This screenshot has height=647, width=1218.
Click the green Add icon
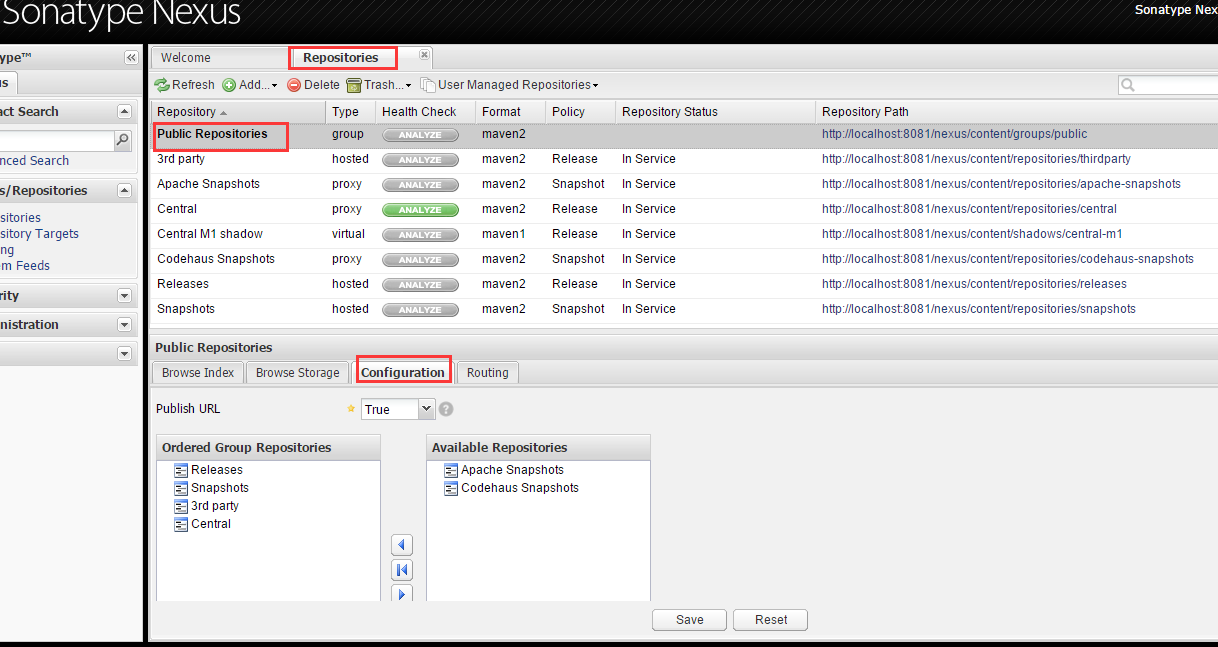229,86
